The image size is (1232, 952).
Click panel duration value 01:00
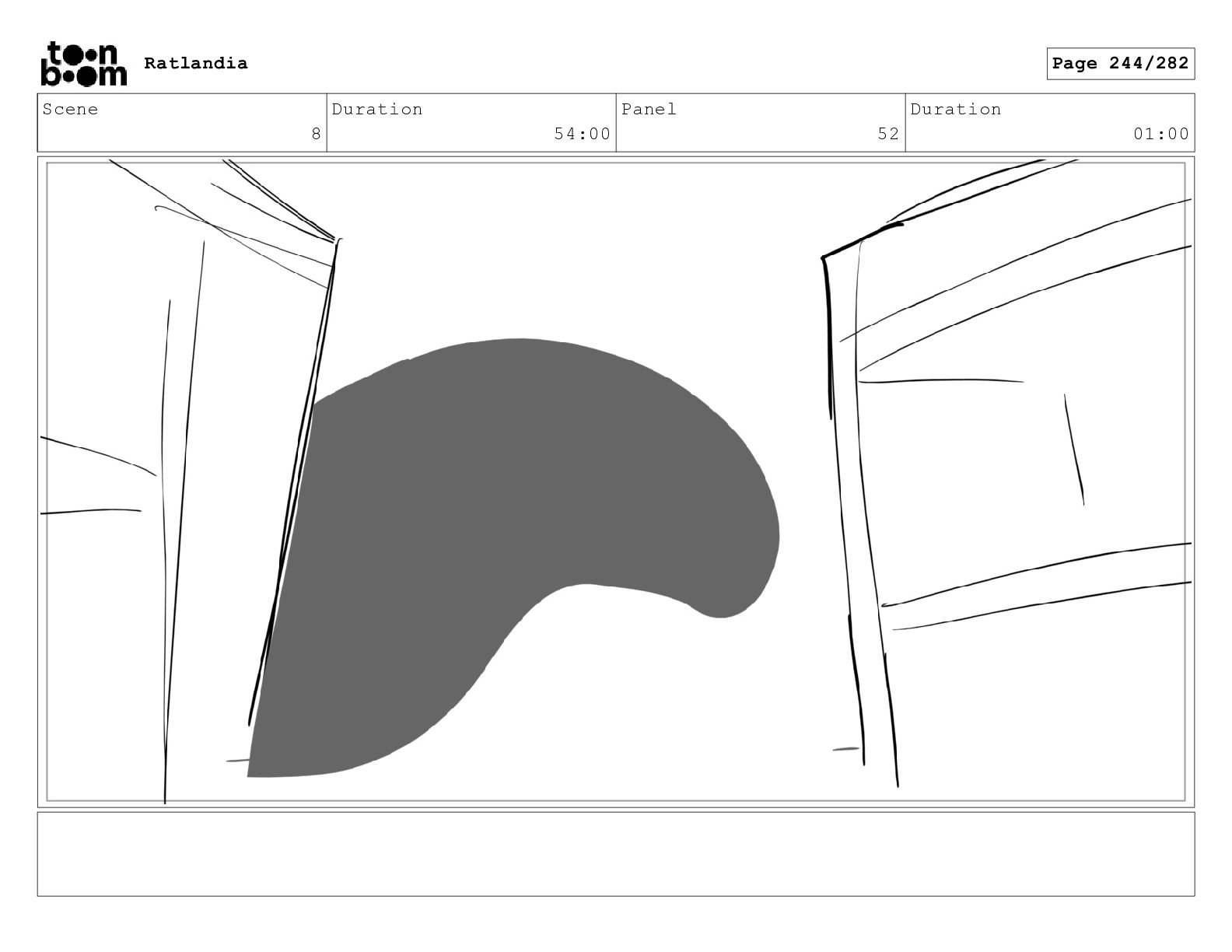tap(1160, 134)
